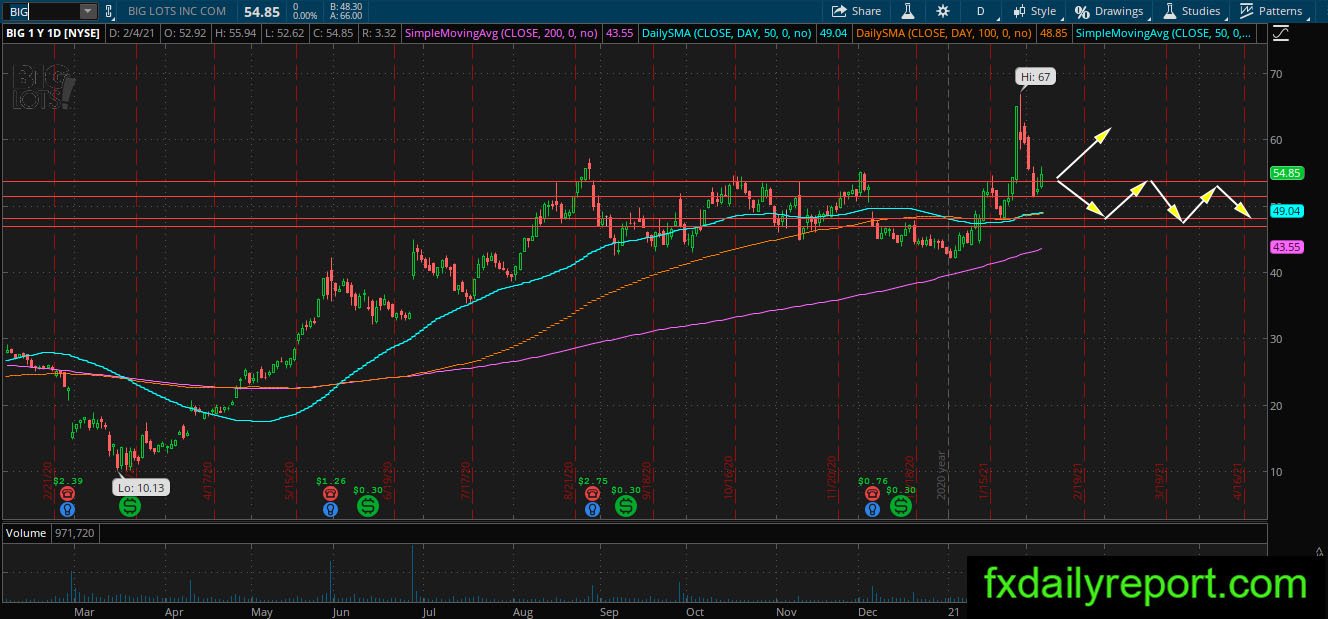
Task: Click the chart mode icon beside studies header
Action: coord(1281,33)
